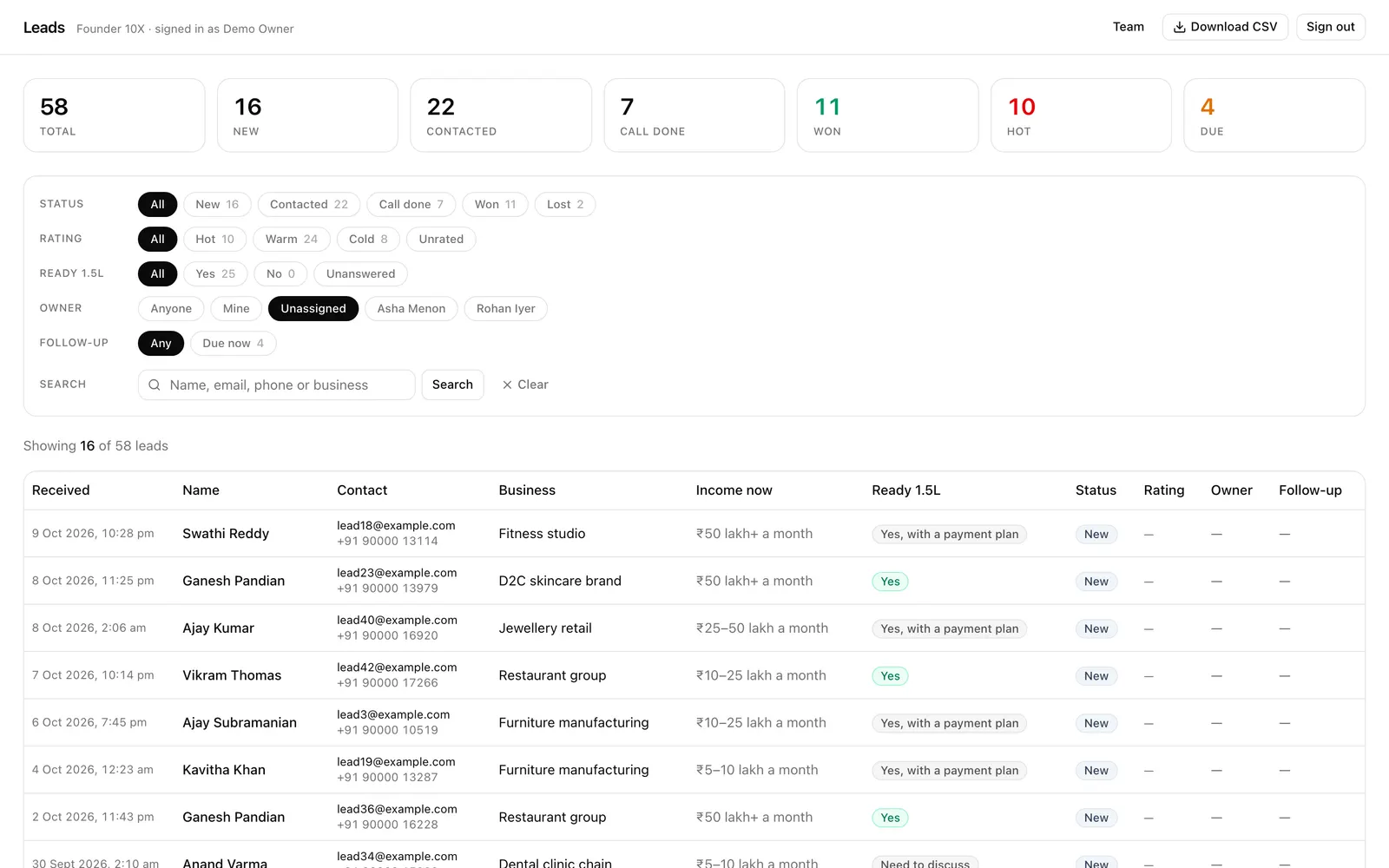
Task: Click the Income now column header
Action: (734, 490)
